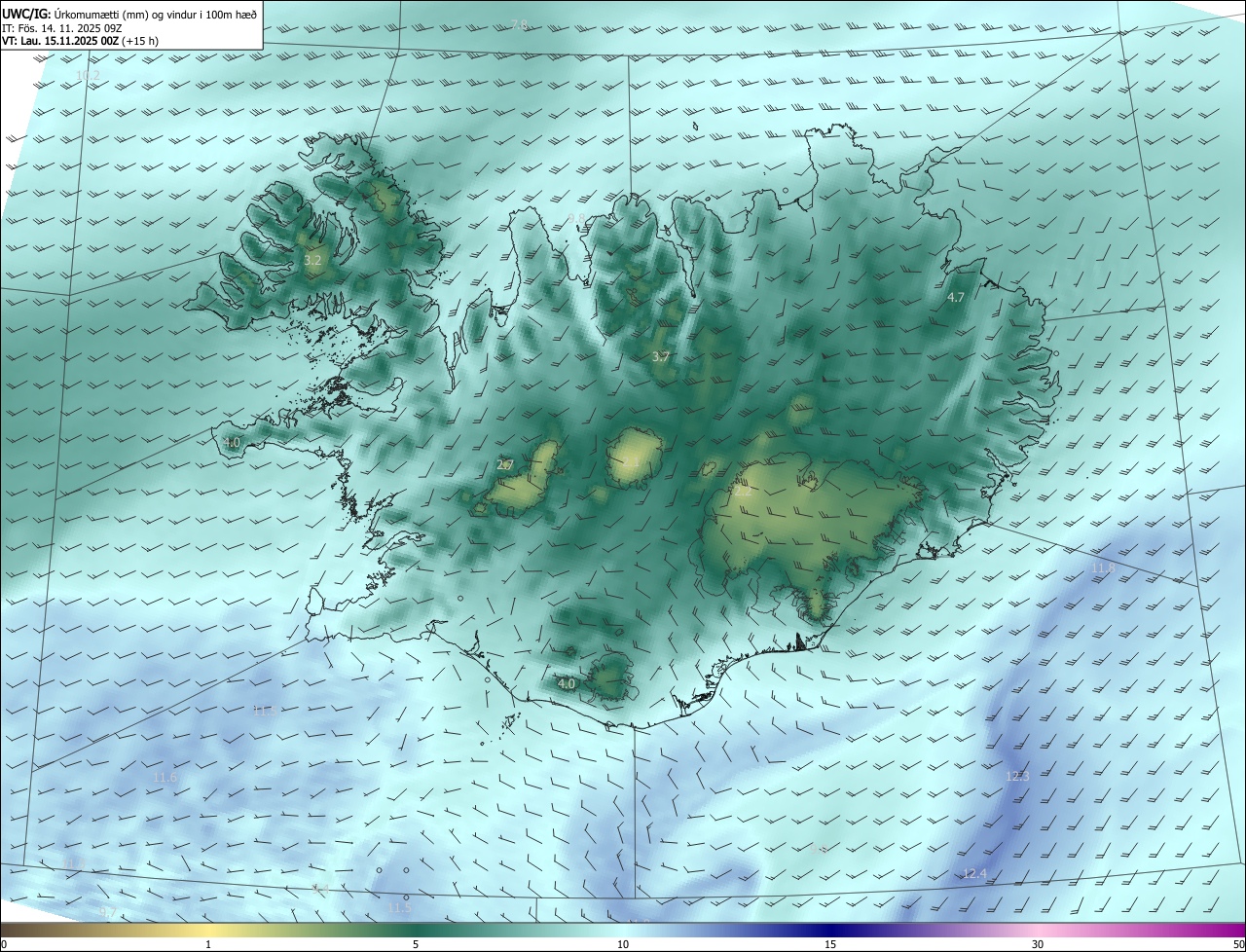Click the 4.0 value on Snæfellsnes peninsula
The width and height of the screenshot is (1246, 952).
tap(232, 443)
